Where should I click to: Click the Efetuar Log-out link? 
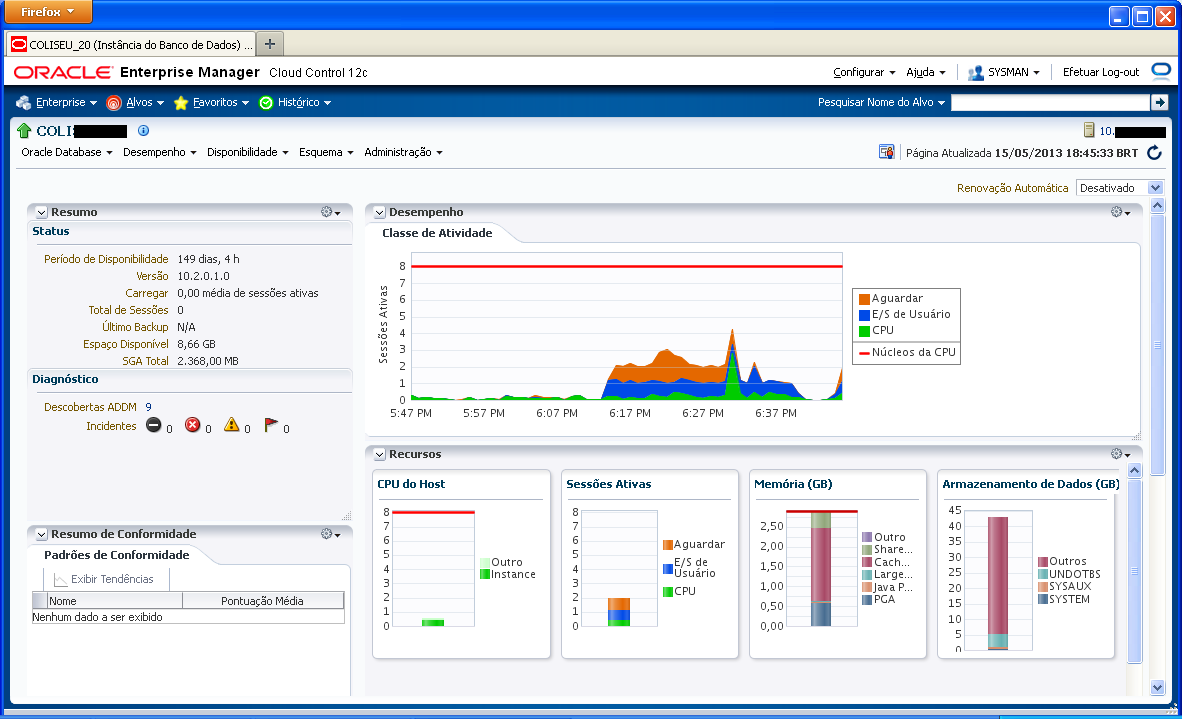[1101, 72]
